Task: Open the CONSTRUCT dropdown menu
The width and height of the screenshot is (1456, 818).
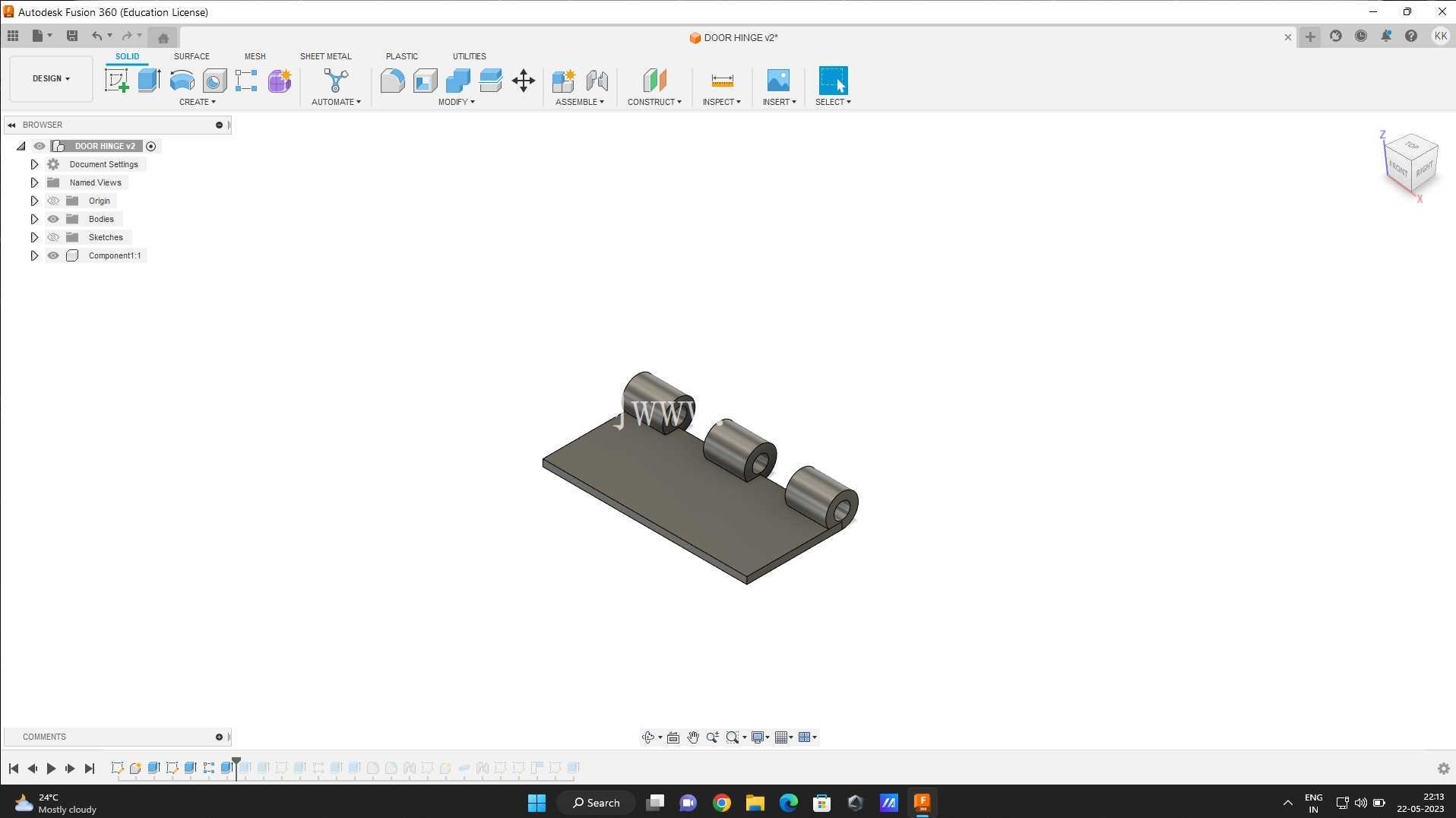Action: pyautogui.click(x=654, y=102)
